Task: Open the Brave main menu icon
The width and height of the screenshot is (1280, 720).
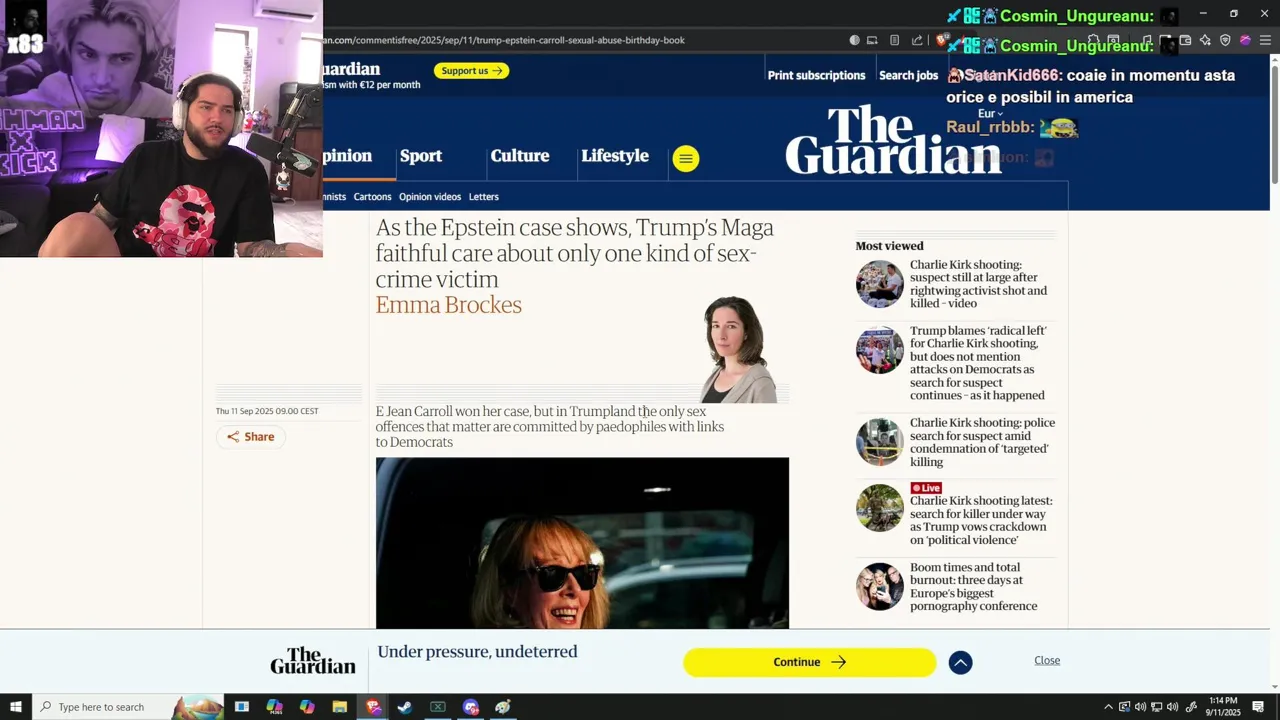Action: coord(1265,40)
